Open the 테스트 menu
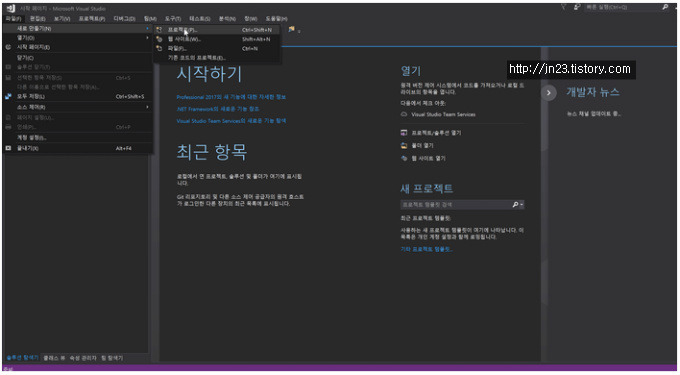 199,19
